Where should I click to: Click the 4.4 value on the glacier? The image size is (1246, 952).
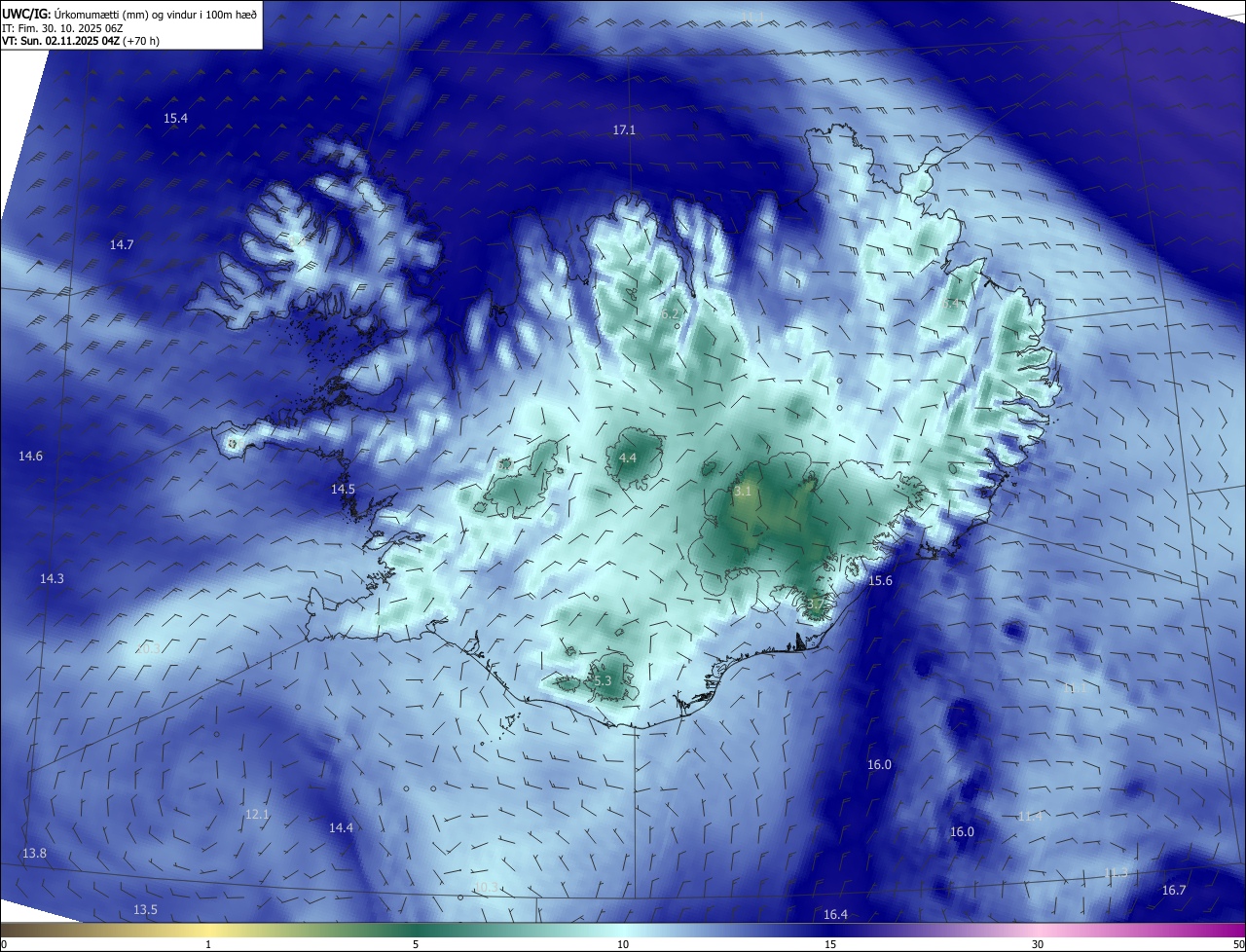coord(628,458)
